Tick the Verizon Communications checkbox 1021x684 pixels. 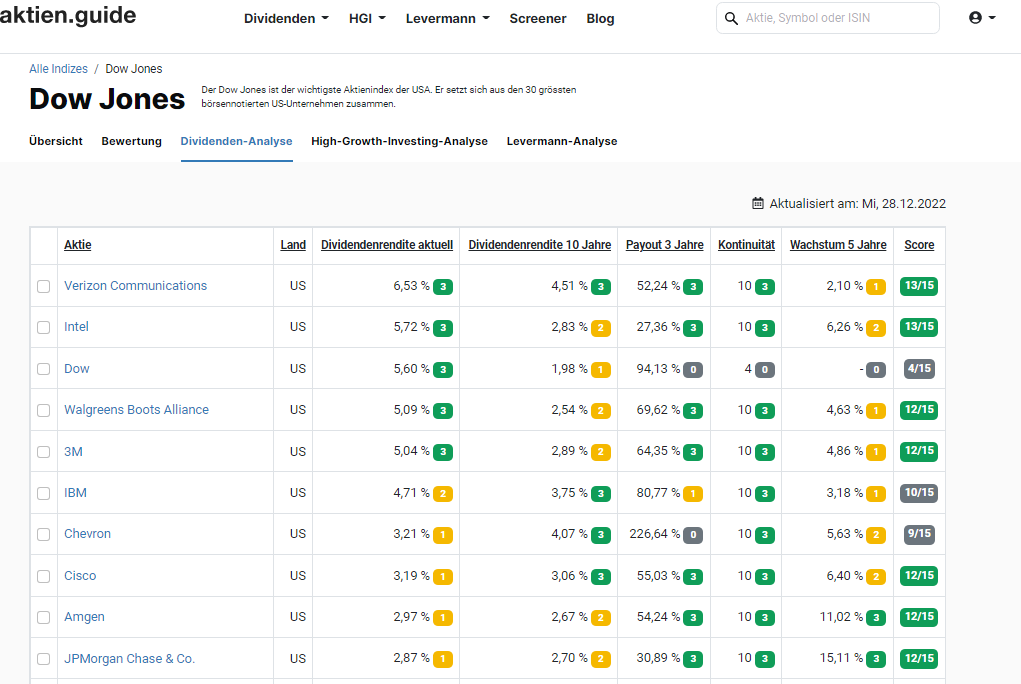pyautogui.click(x=44, y=286)
